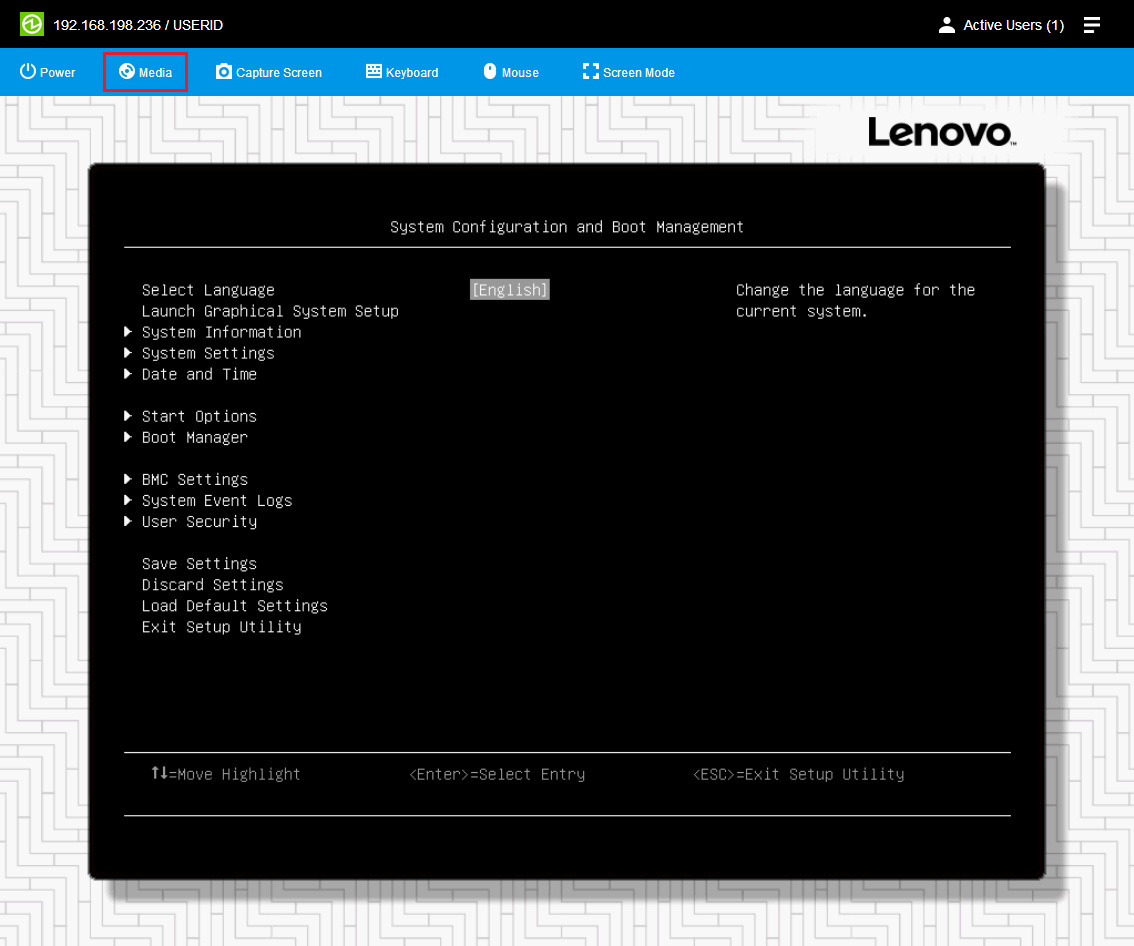This screenshot has width=1134, height=946.
Task: Expand the BMC Settings entry
Action: 194,479
